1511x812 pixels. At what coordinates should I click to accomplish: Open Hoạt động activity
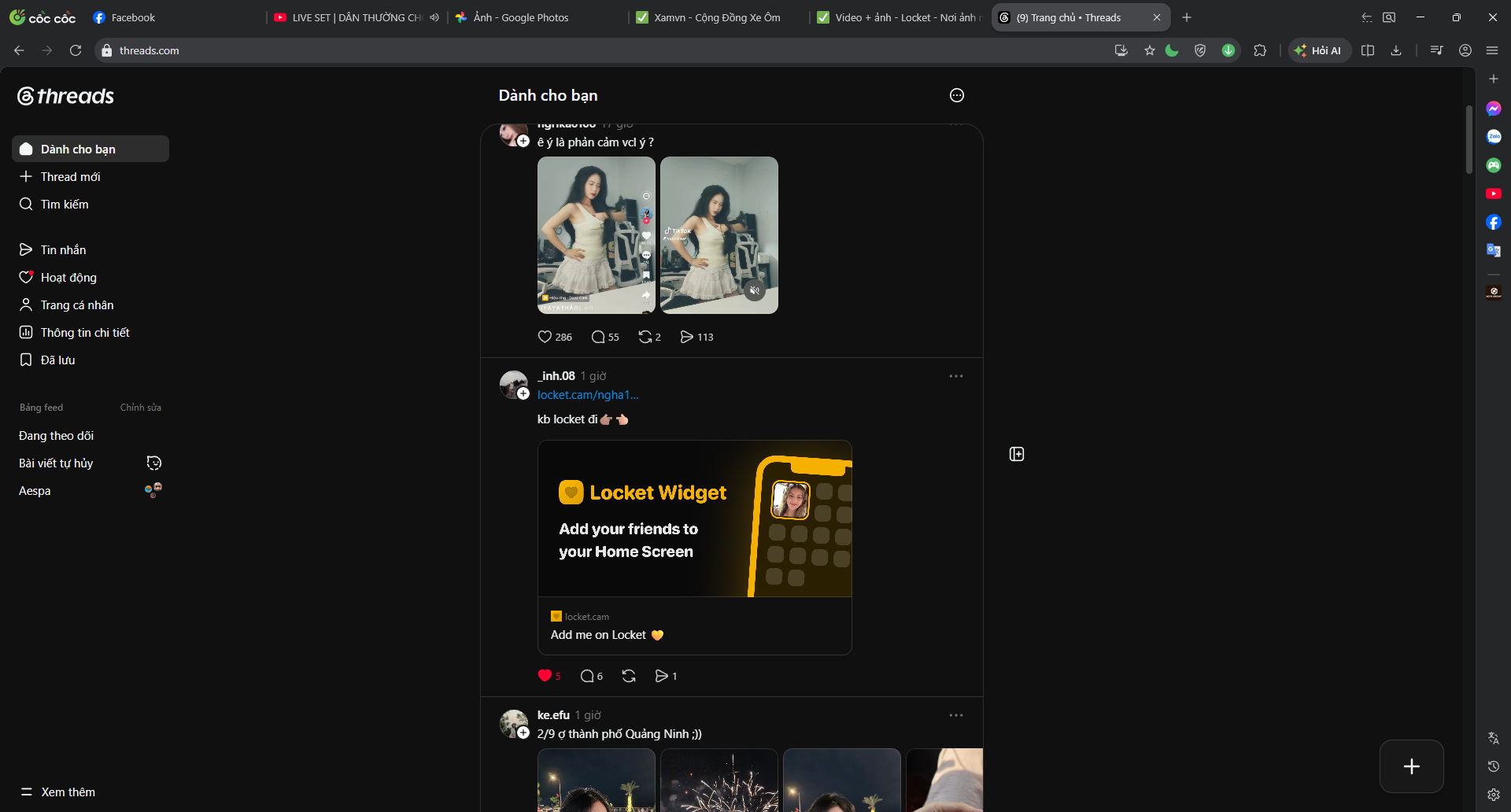91,277
